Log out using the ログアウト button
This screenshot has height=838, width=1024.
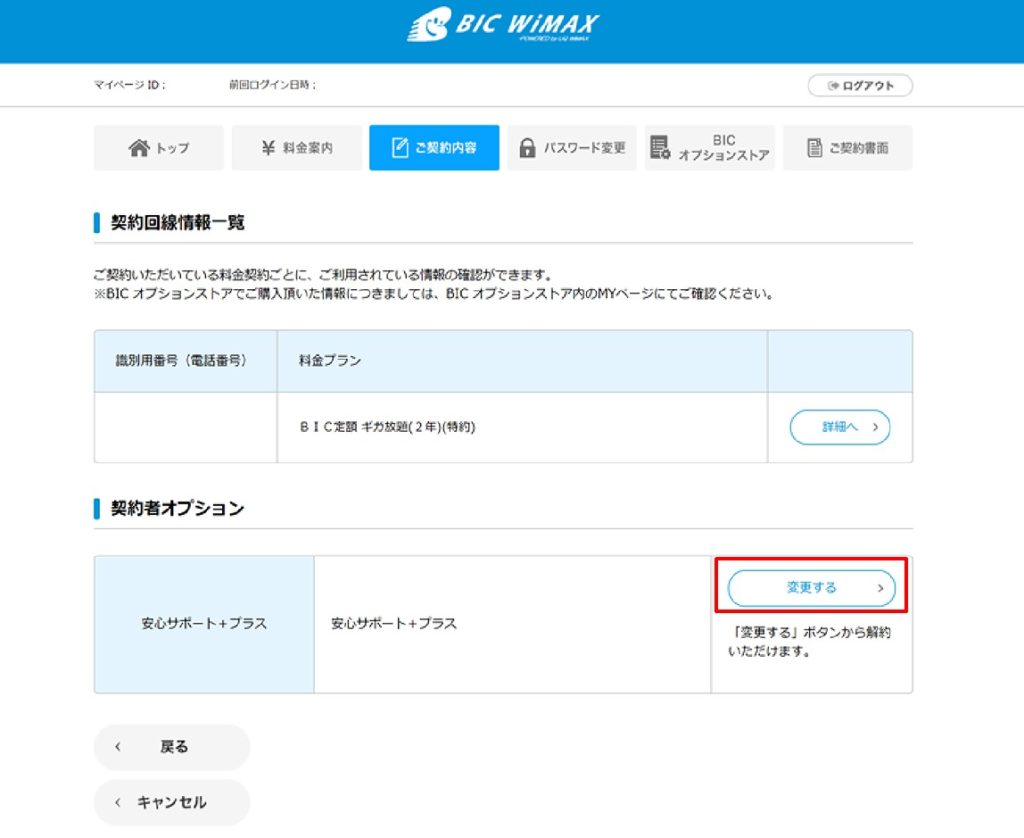point(860,86)
